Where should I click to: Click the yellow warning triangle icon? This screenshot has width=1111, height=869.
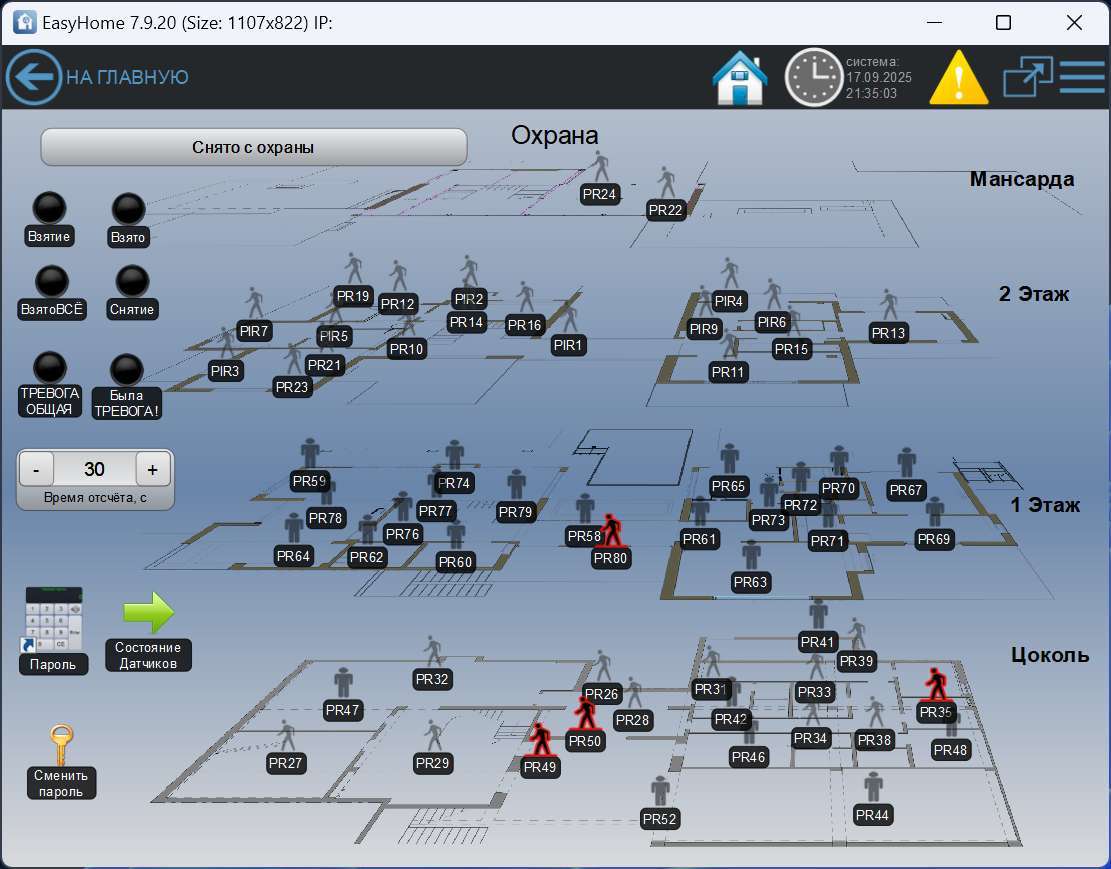[x=958, y=77]
